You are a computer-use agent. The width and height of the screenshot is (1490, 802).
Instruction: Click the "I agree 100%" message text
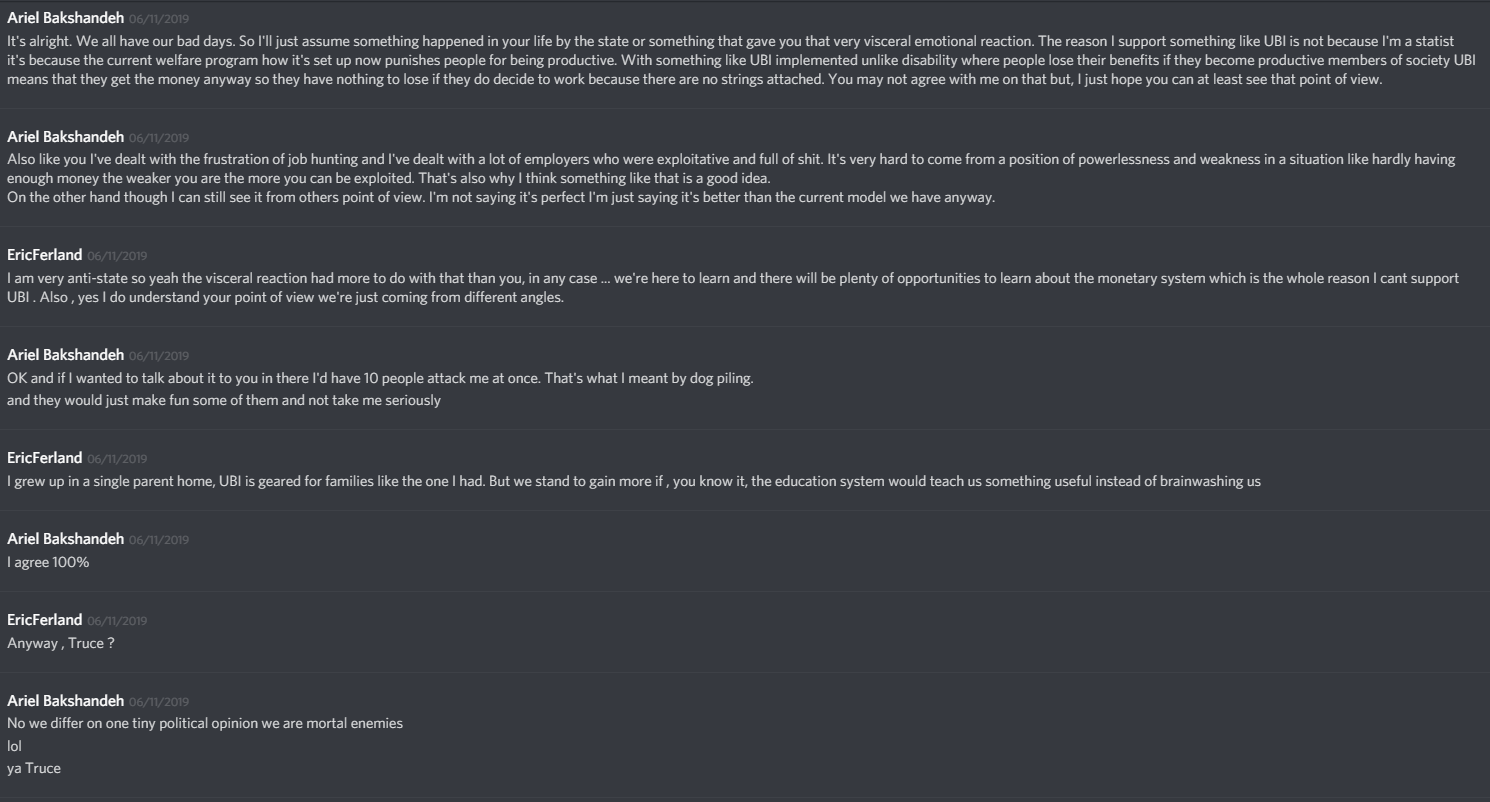[x=48, y=562]
